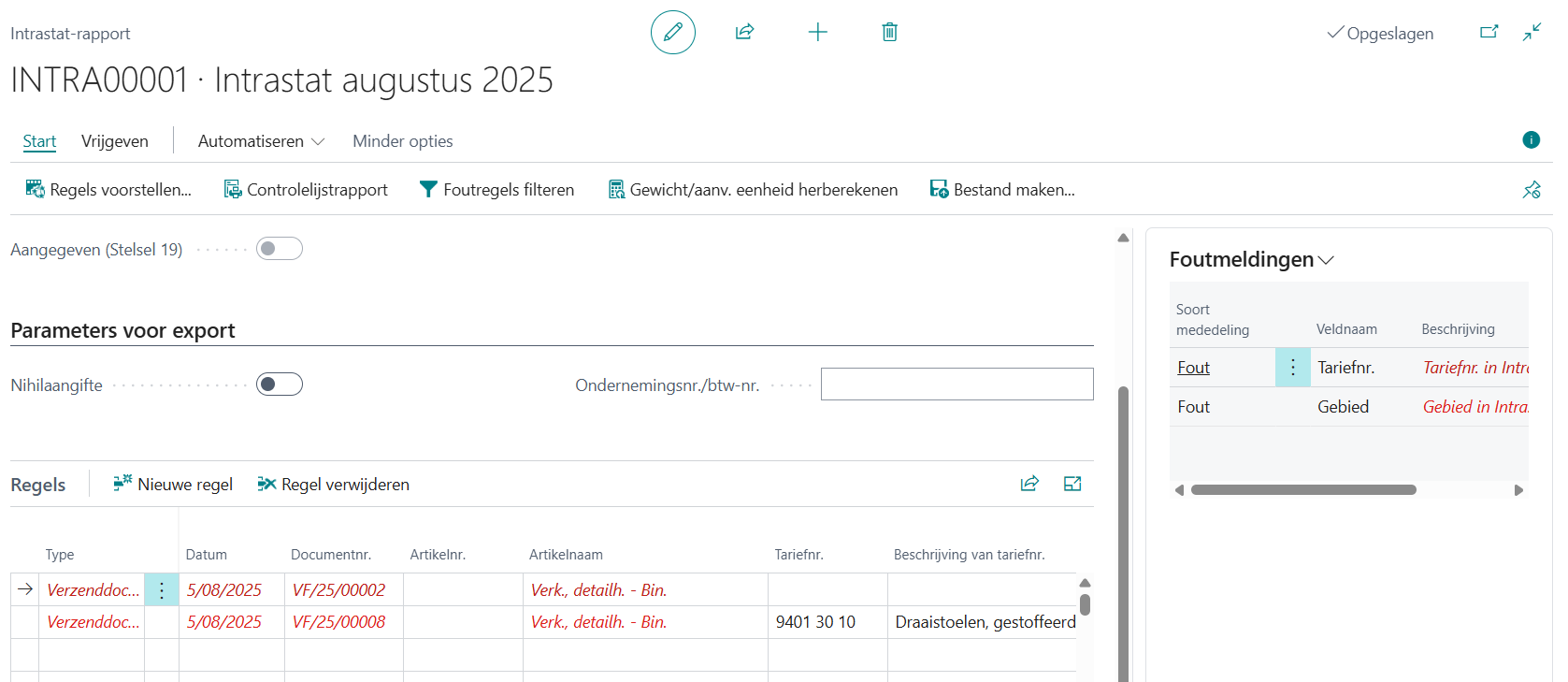
Task: Click the trash can delete icon
Action: (890, 32)
